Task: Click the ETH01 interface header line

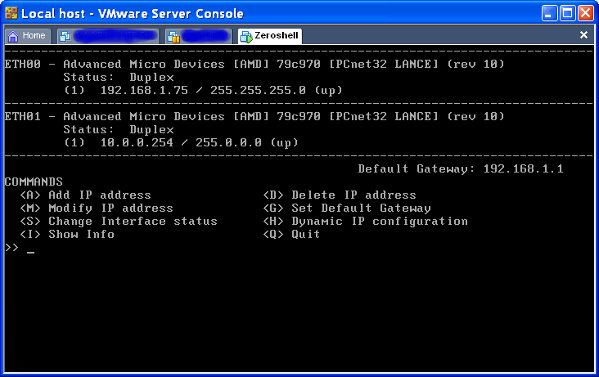Action: [254, 116]
